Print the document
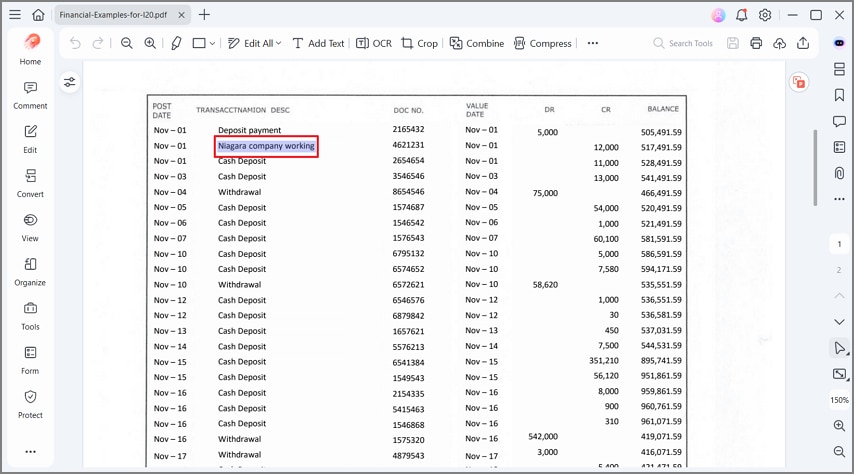The image size is (854, 474). point(756,43)
